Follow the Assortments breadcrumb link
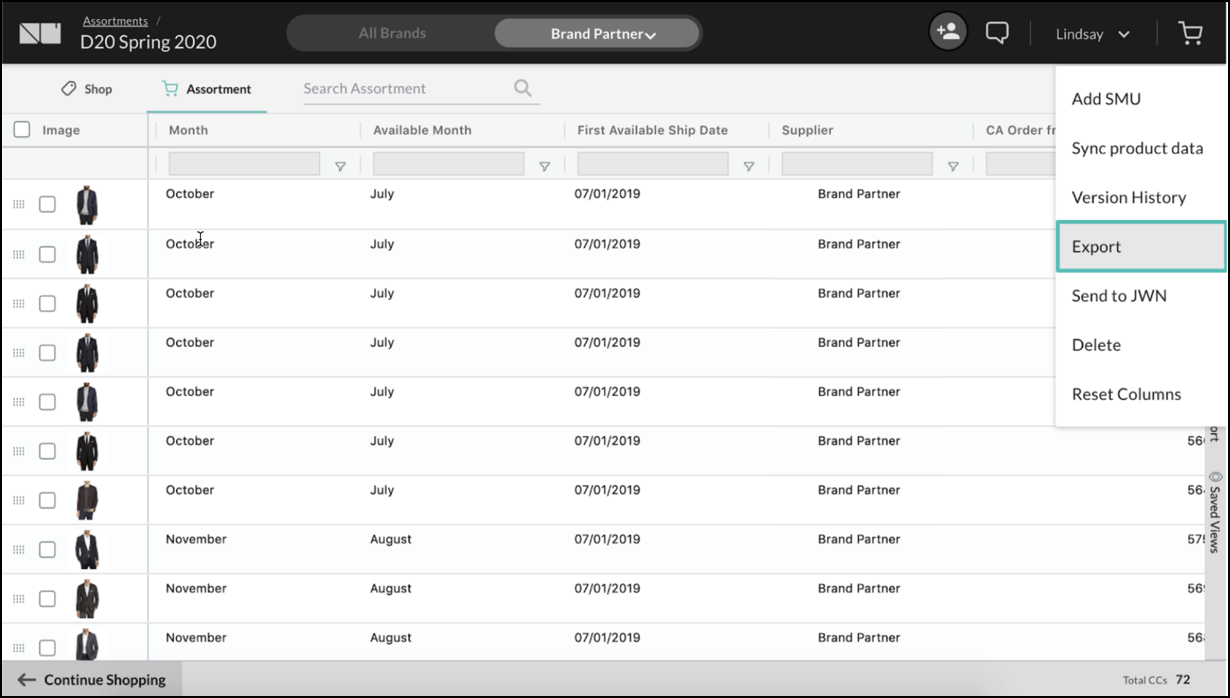 coord(115,21)
